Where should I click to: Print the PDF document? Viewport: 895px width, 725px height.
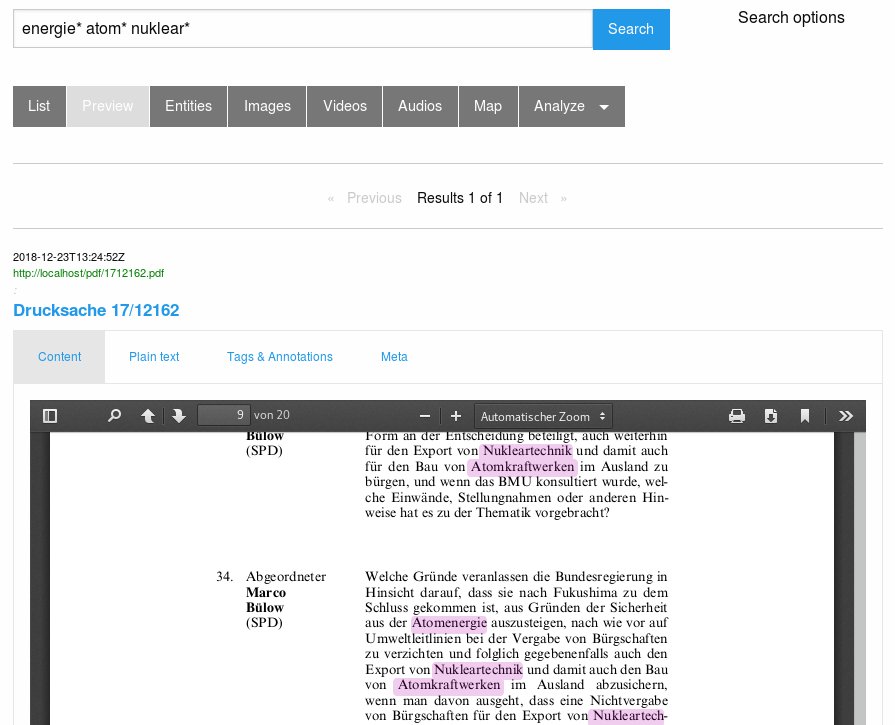[x=737, y=416]
